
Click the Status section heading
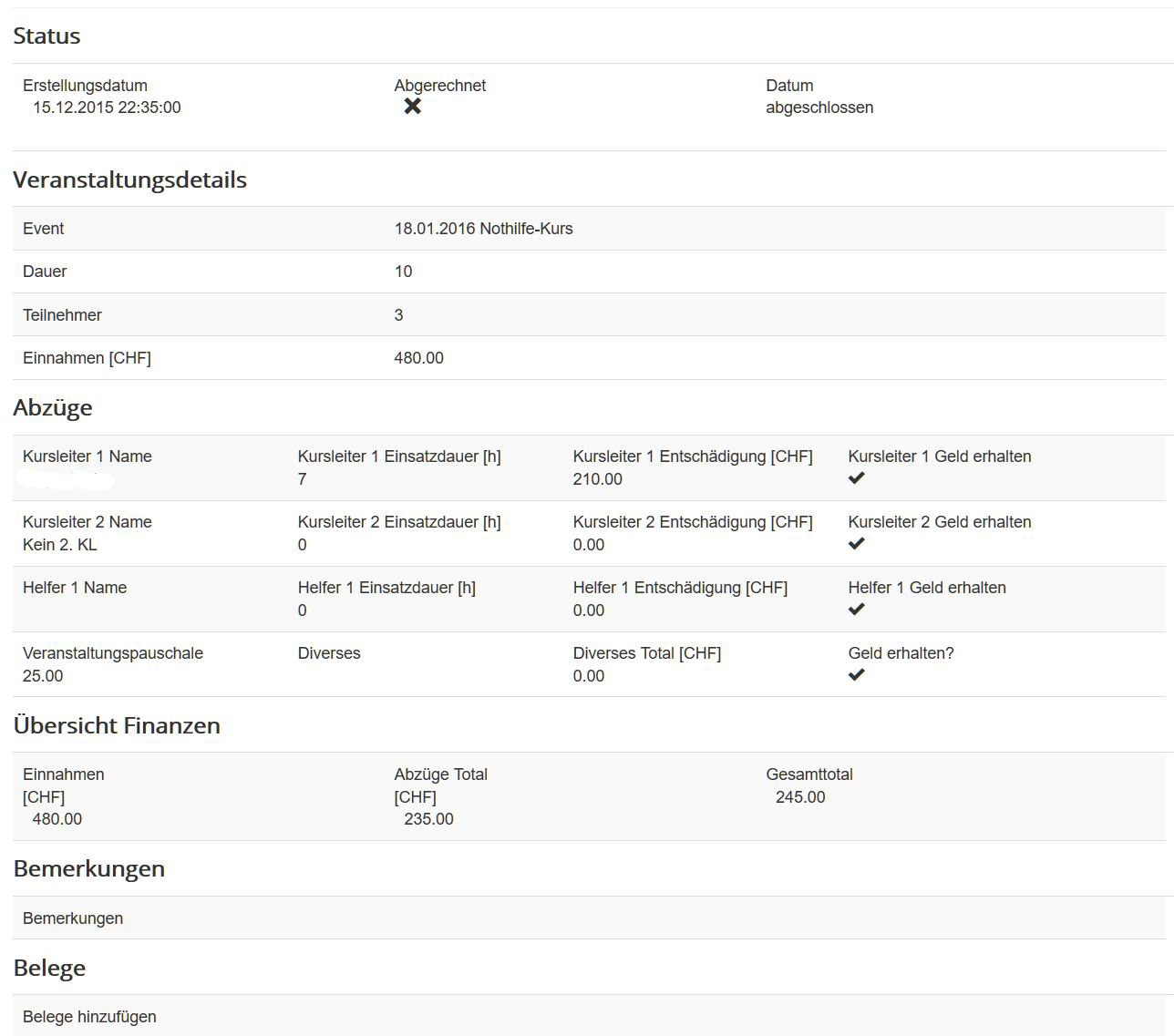[46, 36]
